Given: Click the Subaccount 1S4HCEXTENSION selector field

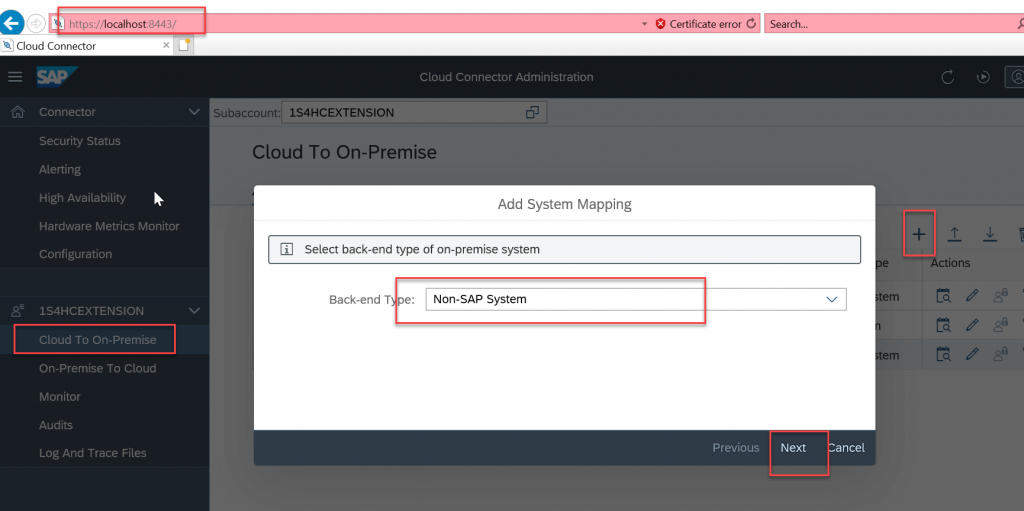Looking at the screenshot, I should tap(414, 112).
